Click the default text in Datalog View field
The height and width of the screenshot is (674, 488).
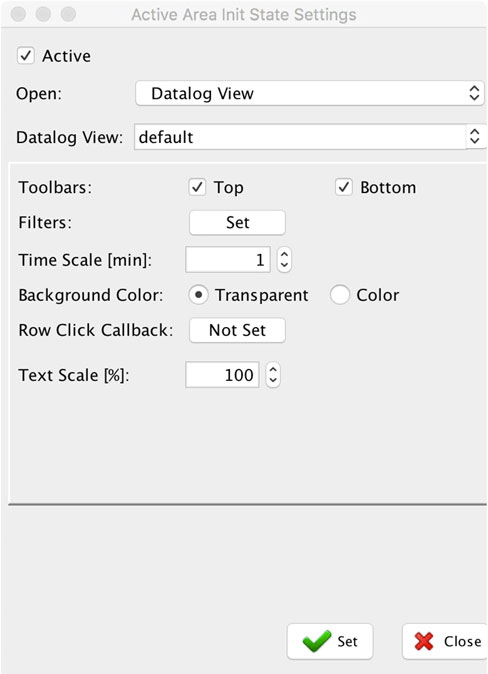(x=166, y=138)
